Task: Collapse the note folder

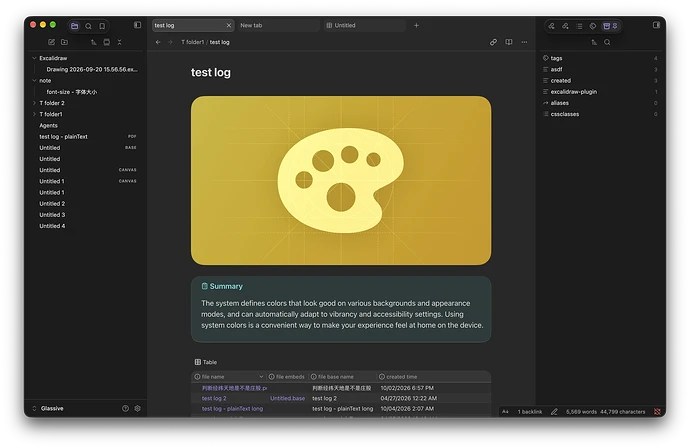Action: [x=34, y=81]
